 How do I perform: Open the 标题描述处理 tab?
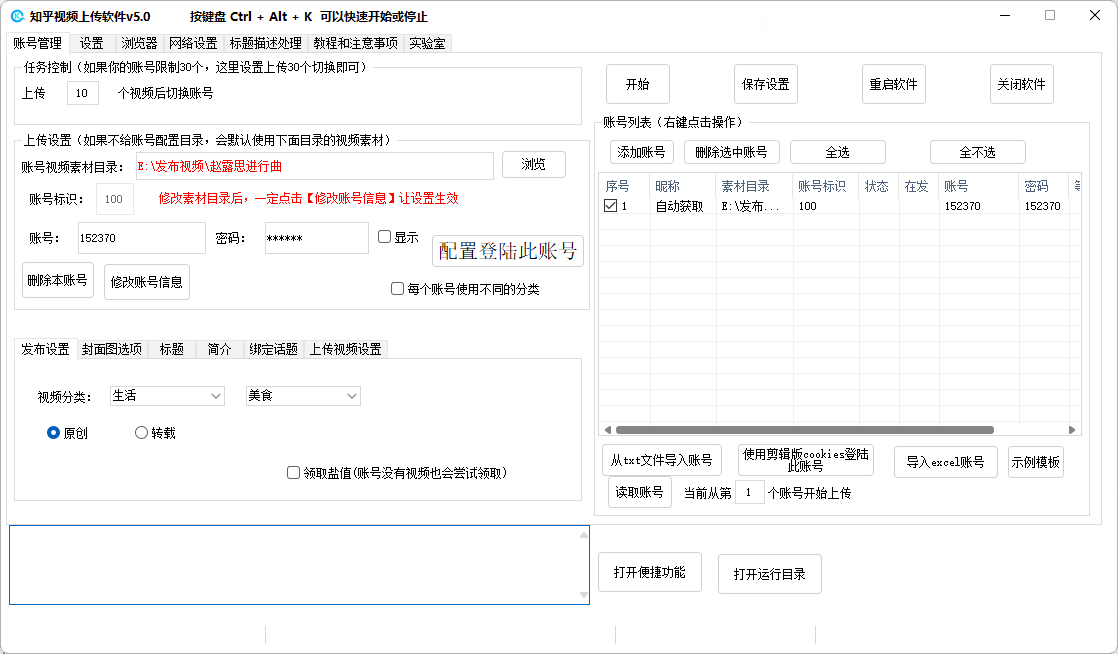(265, 43)
